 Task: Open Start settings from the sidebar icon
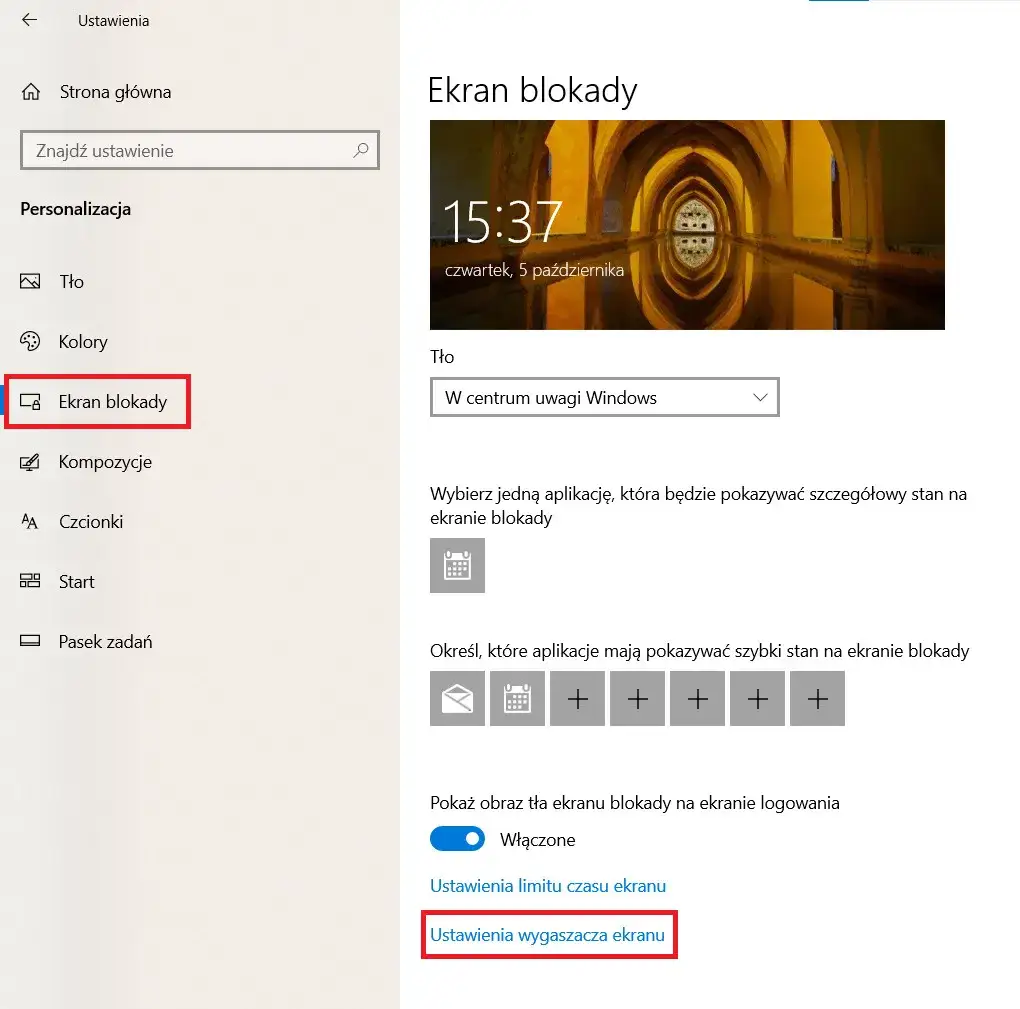pyautogui.click(x=30, y=581)
